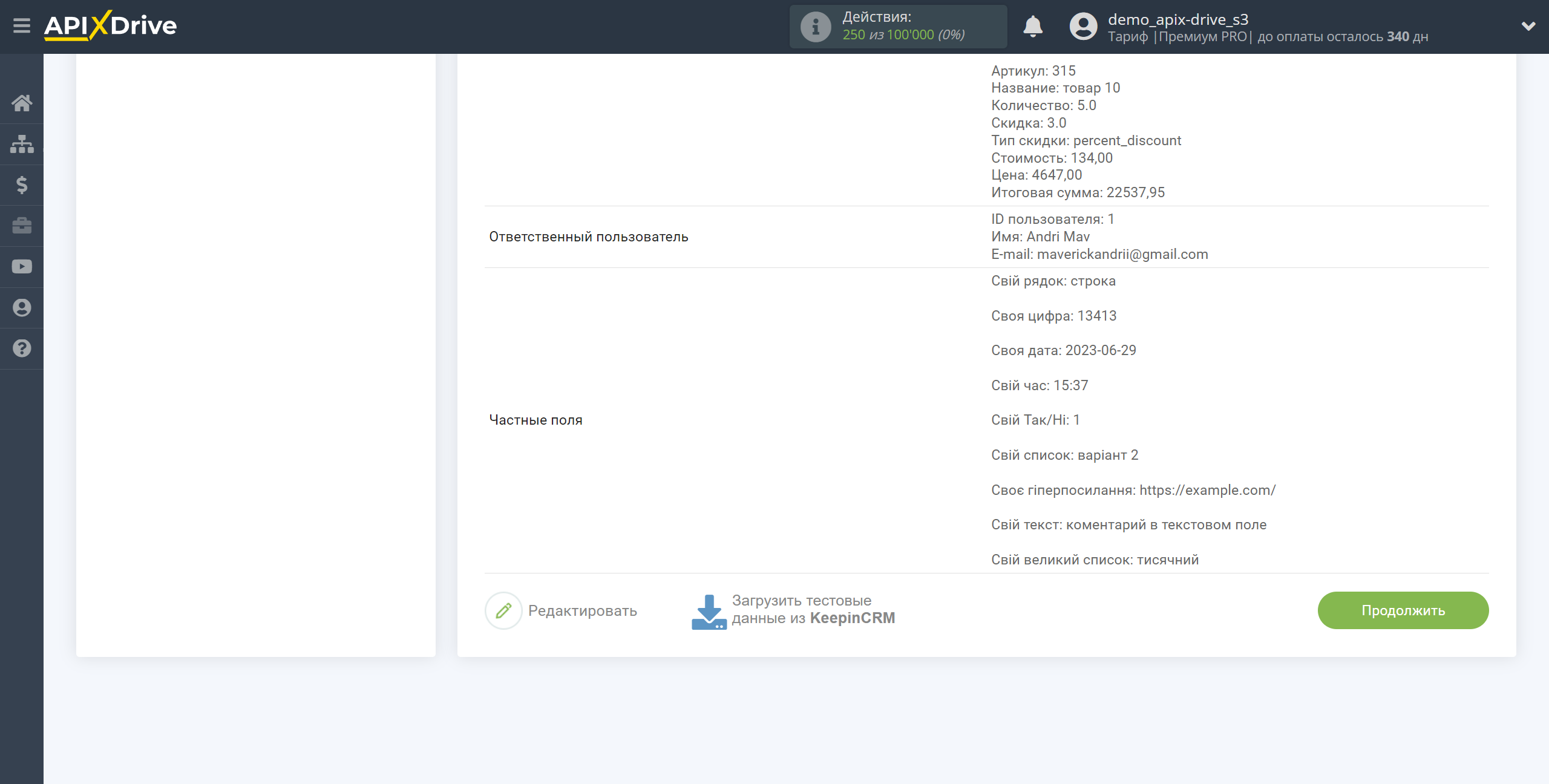The image size is (1549, 784).
Task: Open the user profile sidebar icon
Action: 22,307
